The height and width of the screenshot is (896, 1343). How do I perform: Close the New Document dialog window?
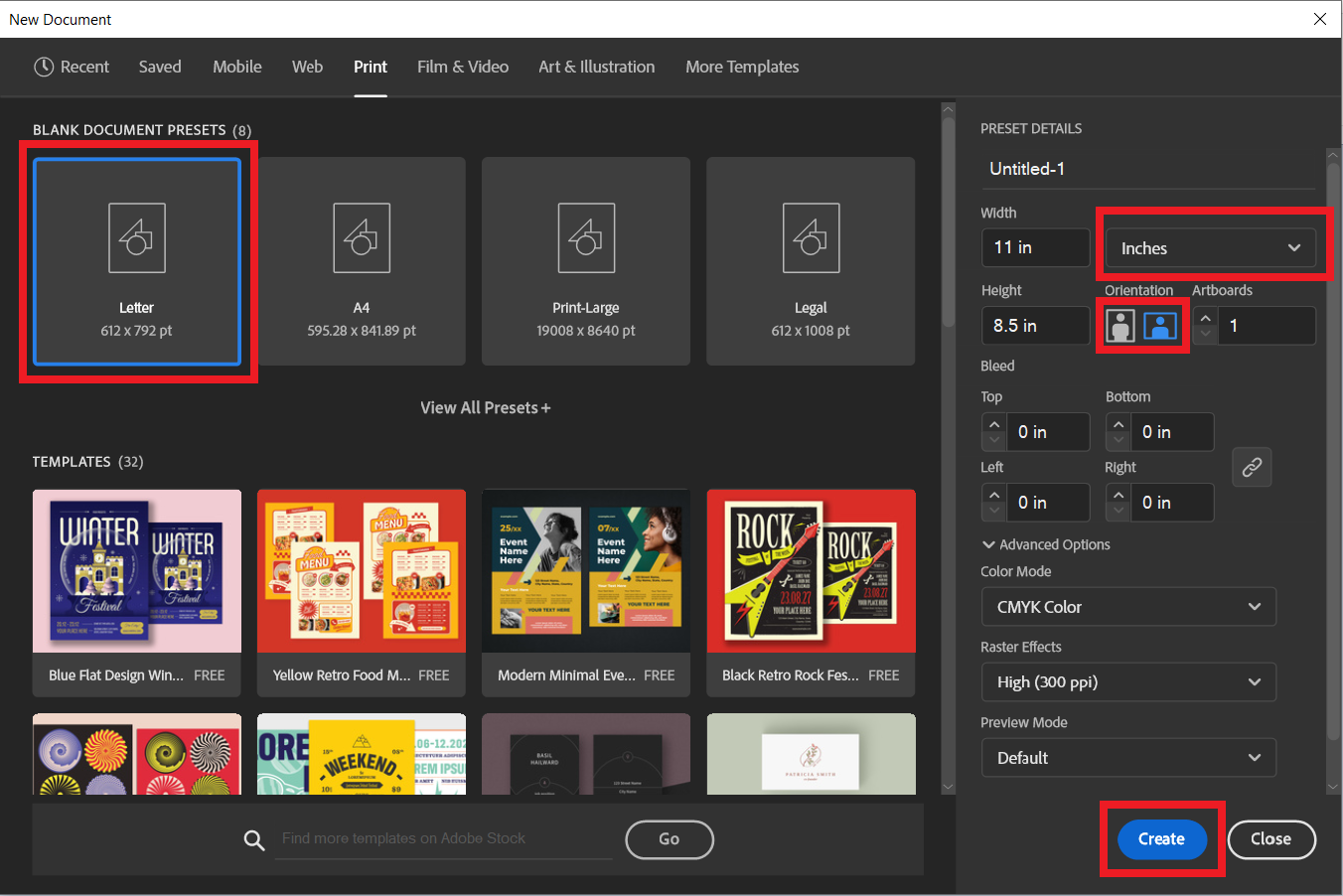[x=1320, y=19]
